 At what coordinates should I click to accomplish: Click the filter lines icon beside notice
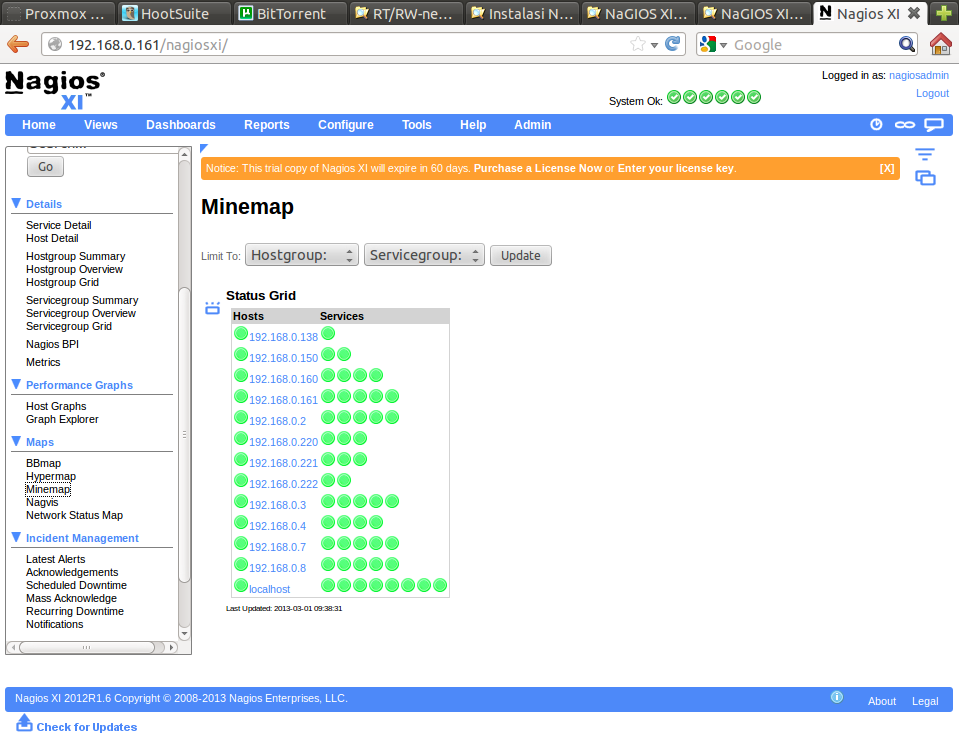coord(925,155)
